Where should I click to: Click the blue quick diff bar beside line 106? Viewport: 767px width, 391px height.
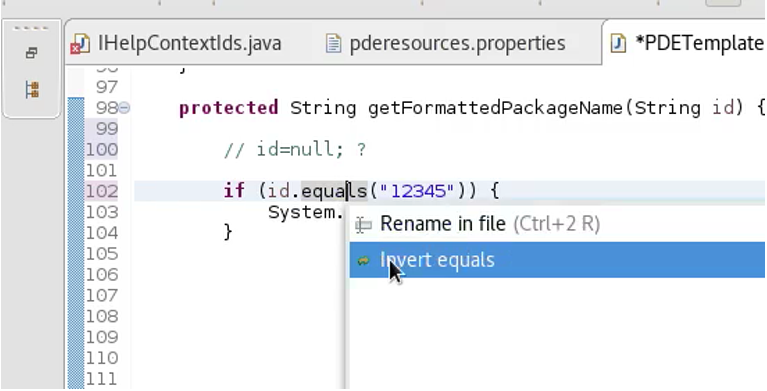coord(76,275)
